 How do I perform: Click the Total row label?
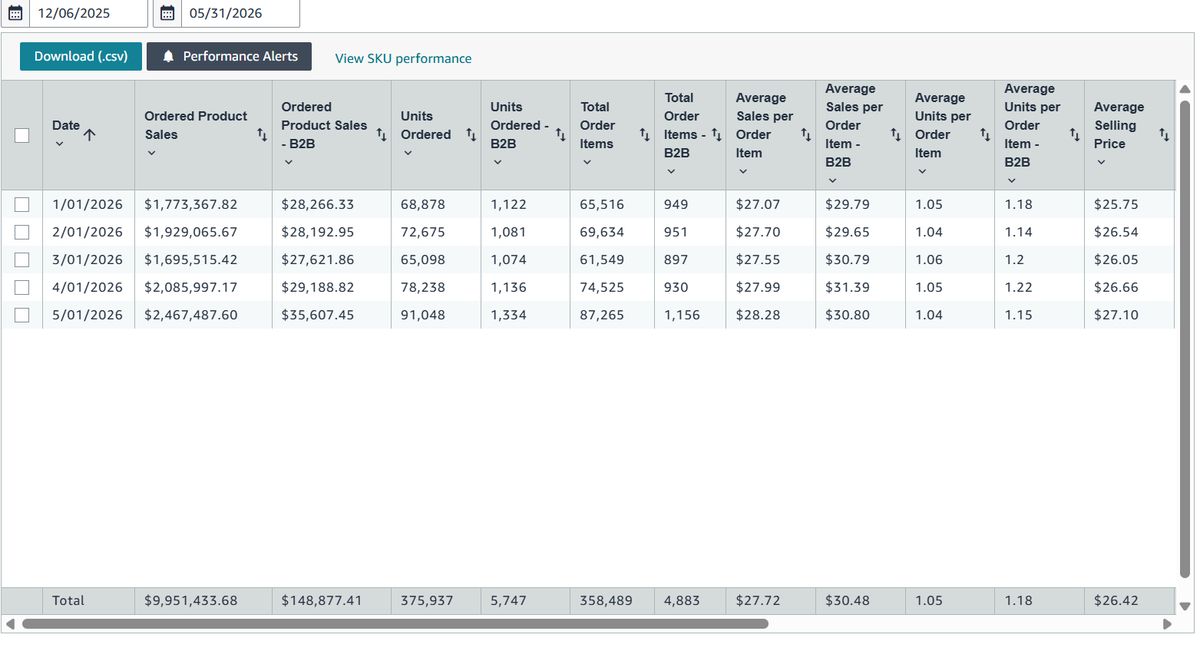tap(68, 601)
